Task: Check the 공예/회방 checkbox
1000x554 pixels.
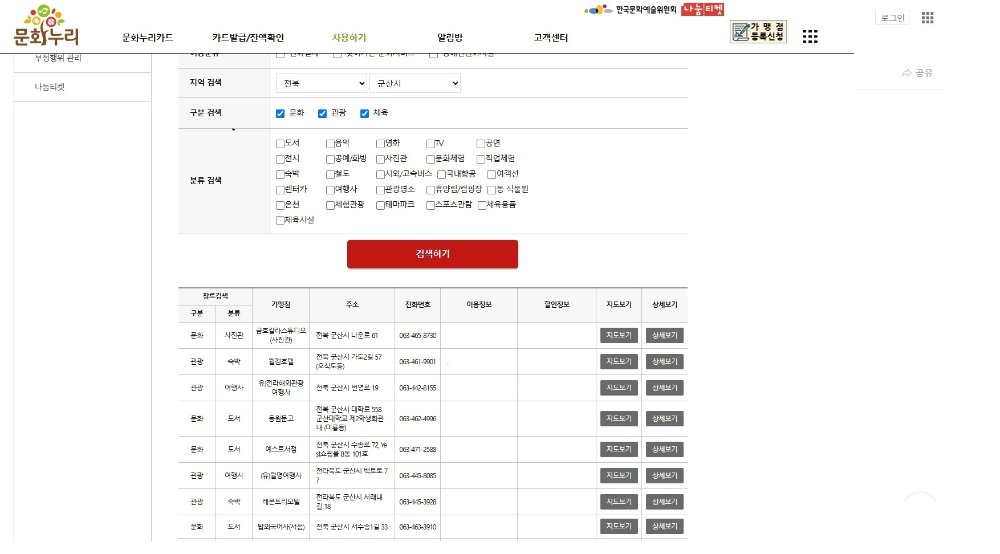Action: coord(330,159)
